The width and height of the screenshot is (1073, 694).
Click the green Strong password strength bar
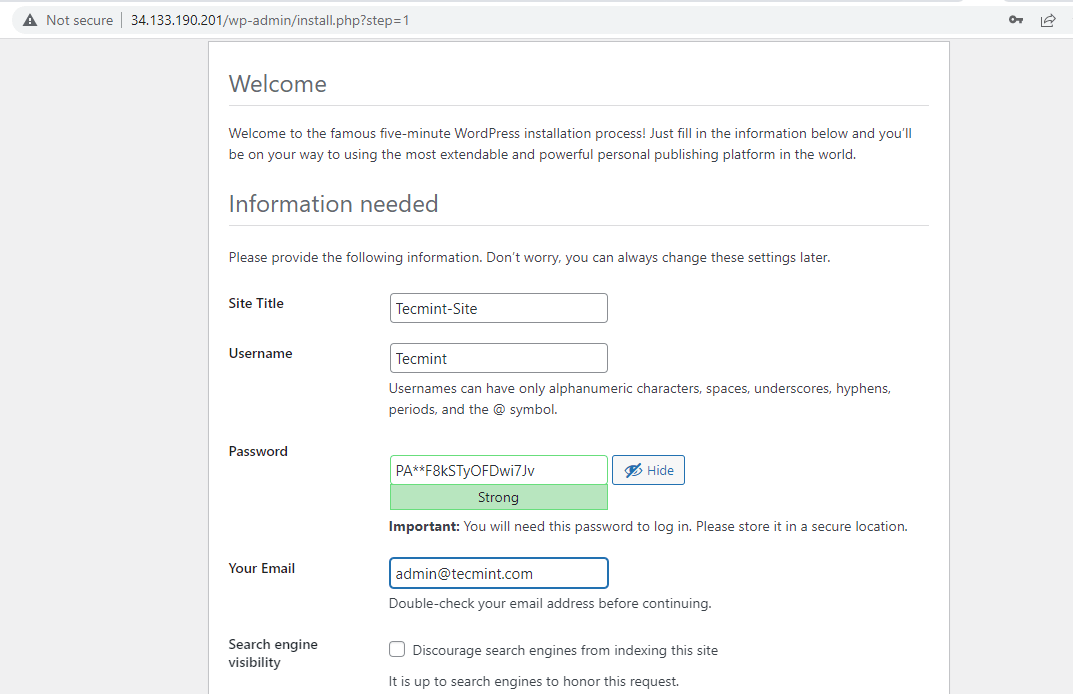coord(498,498)
